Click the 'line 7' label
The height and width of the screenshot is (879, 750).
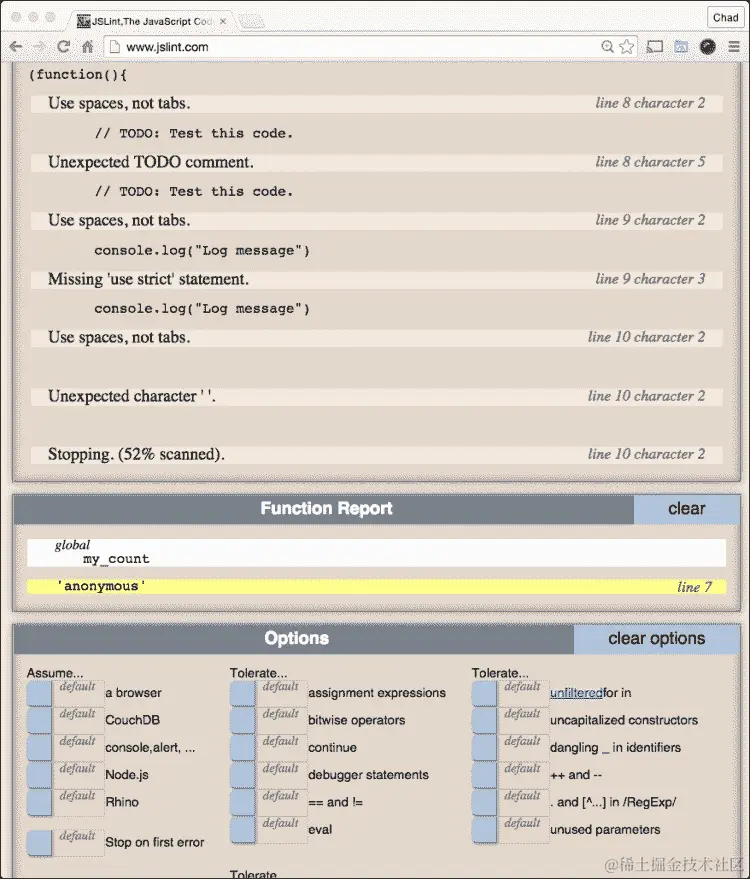click(695, 587)
